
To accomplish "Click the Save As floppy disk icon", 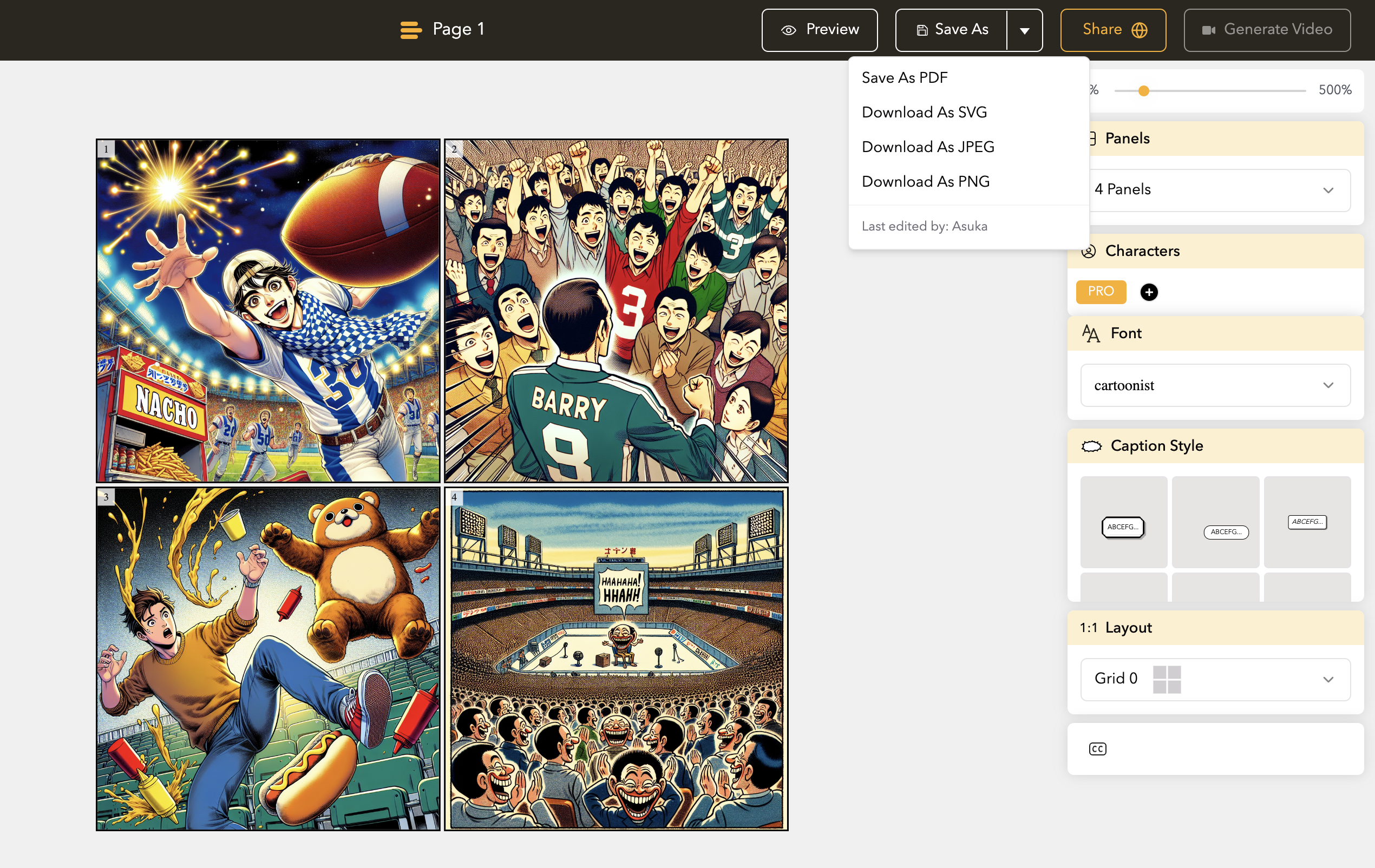I will click(x=921, y=30).
